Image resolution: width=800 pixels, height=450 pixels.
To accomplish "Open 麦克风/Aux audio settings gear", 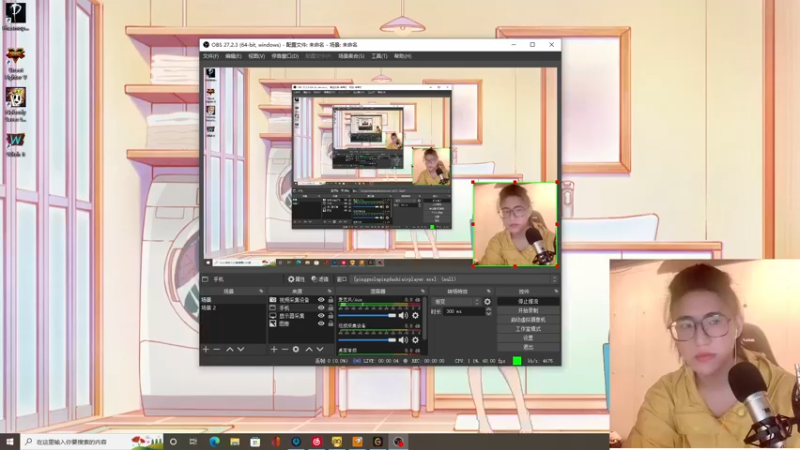I will 415,315.
